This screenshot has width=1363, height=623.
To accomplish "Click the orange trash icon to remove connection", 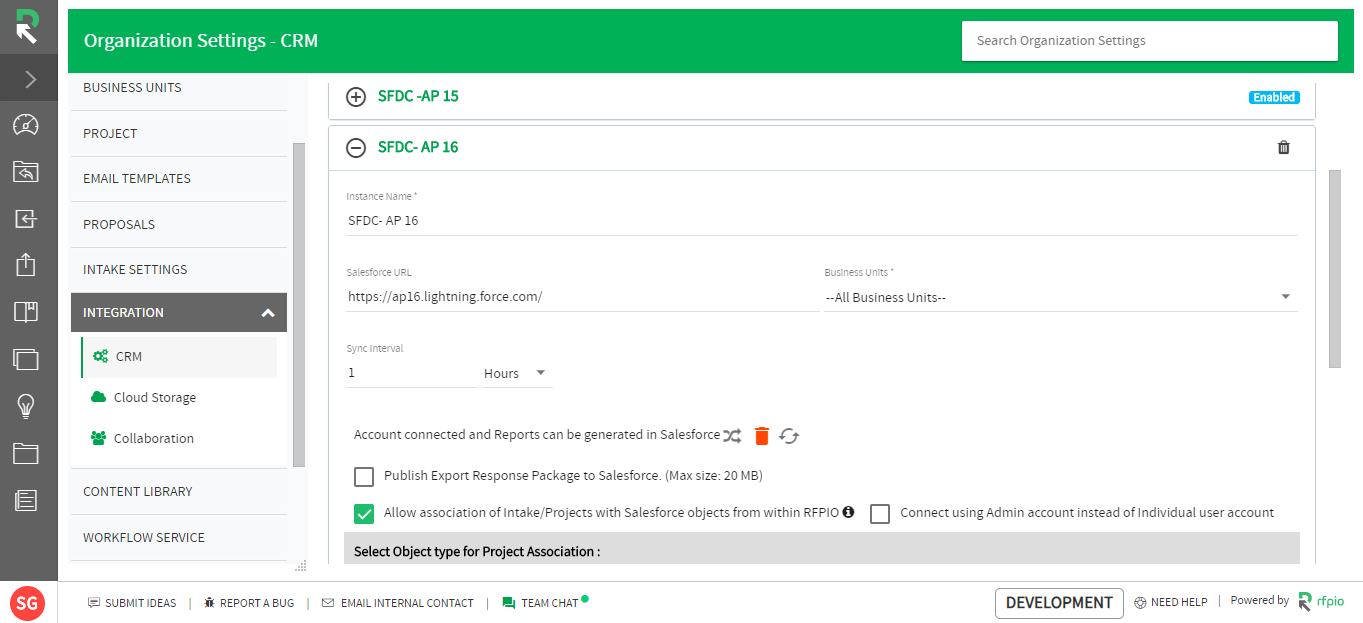I will pyautogui.click(x=762, y=436).
